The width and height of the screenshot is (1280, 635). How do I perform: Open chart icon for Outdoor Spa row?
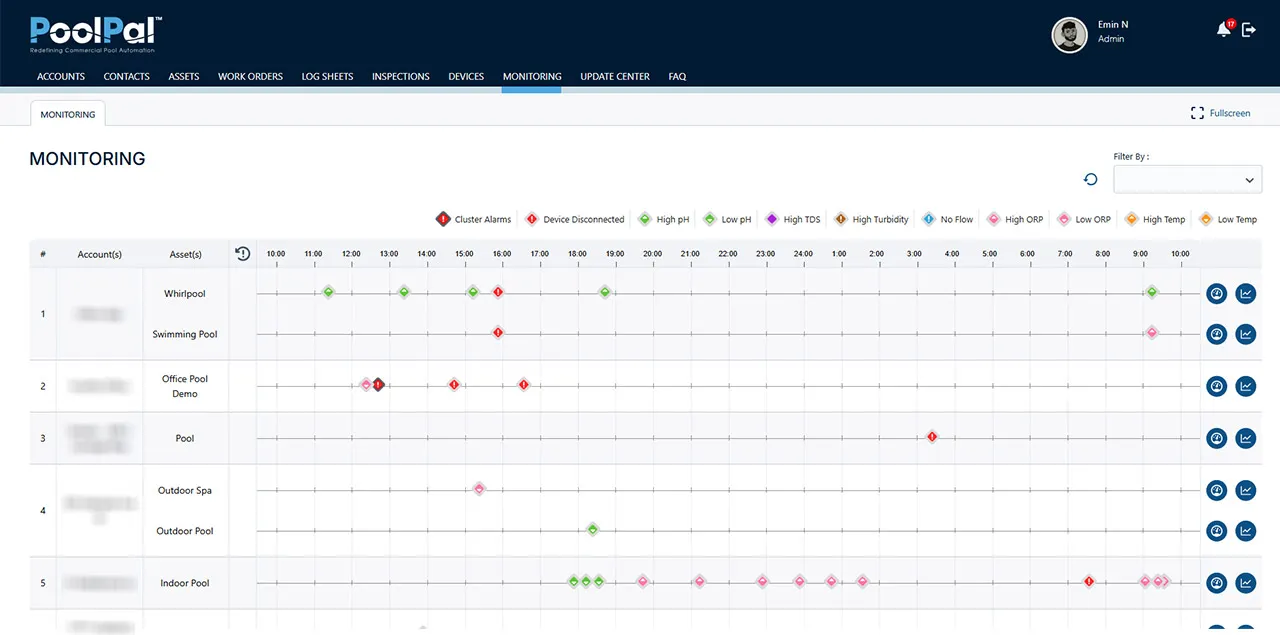pyautogui.click(x=1245, y=490)
